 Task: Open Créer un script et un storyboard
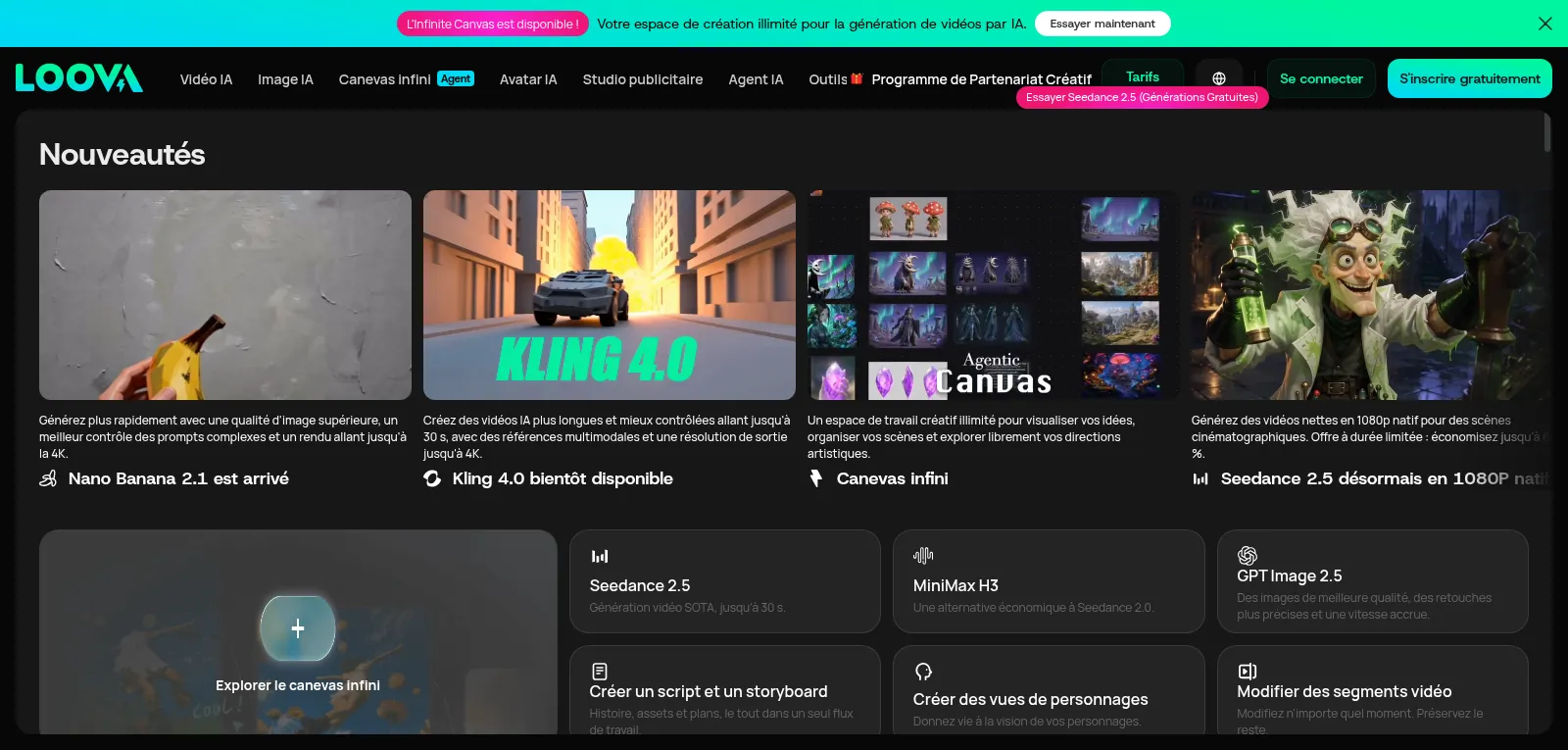(x=709, y=691)
